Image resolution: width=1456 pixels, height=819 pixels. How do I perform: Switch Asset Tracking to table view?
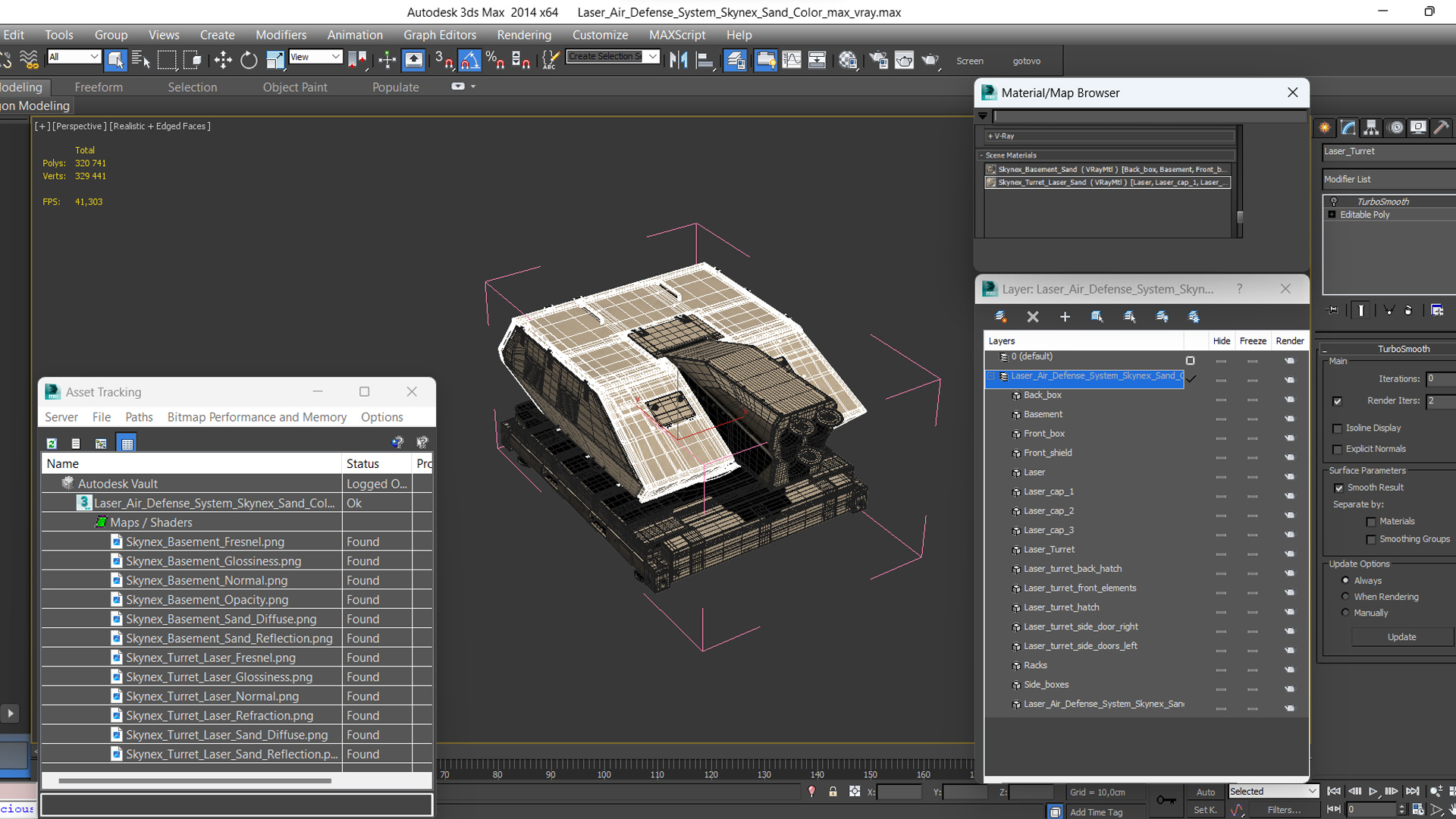click(x=127, y=444)
